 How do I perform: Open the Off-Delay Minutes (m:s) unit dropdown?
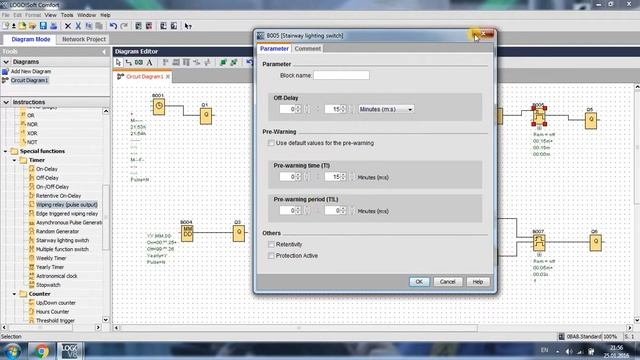pos(386,109)
